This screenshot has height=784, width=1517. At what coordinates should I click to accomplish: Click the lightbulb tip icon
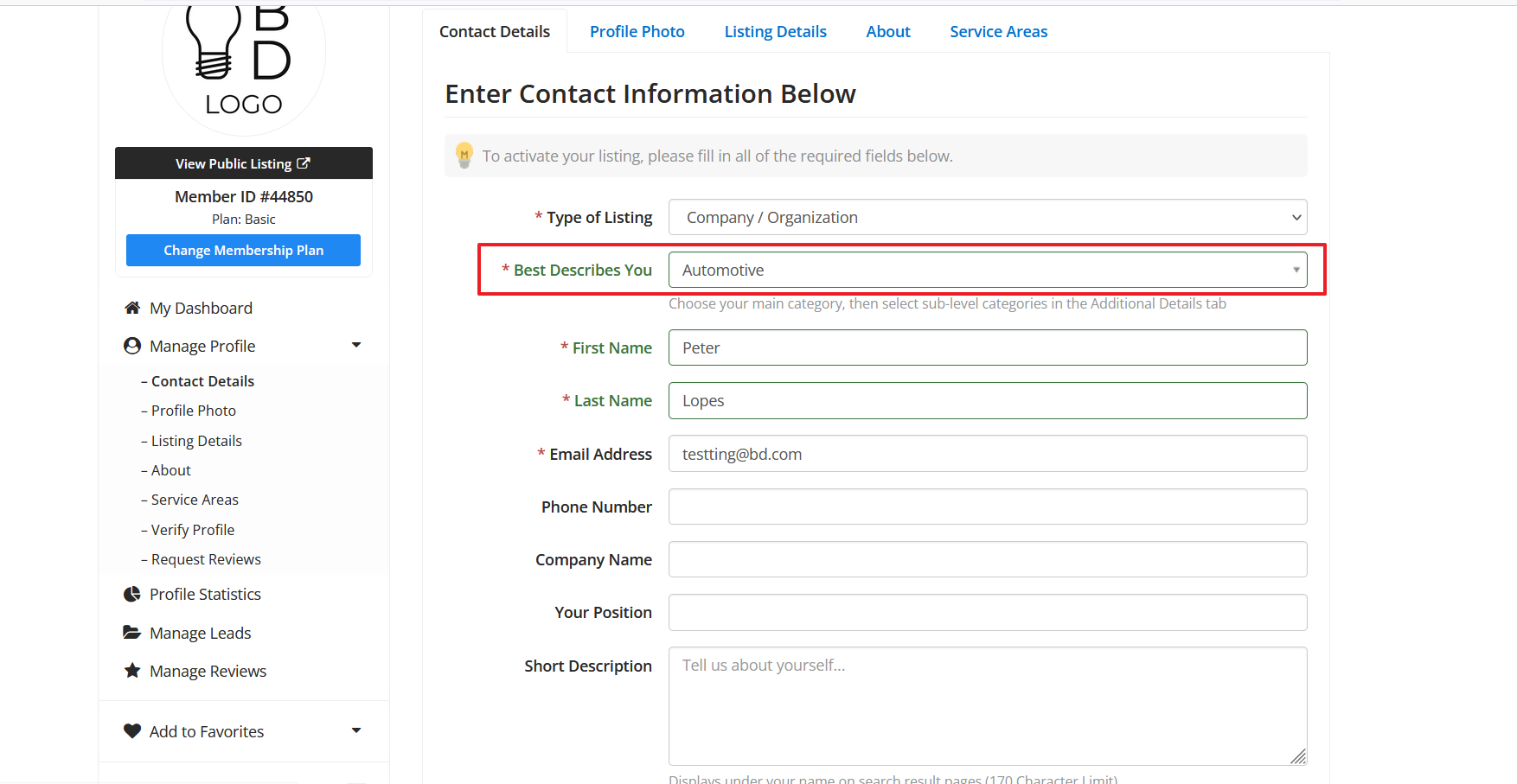pos(464,155)
